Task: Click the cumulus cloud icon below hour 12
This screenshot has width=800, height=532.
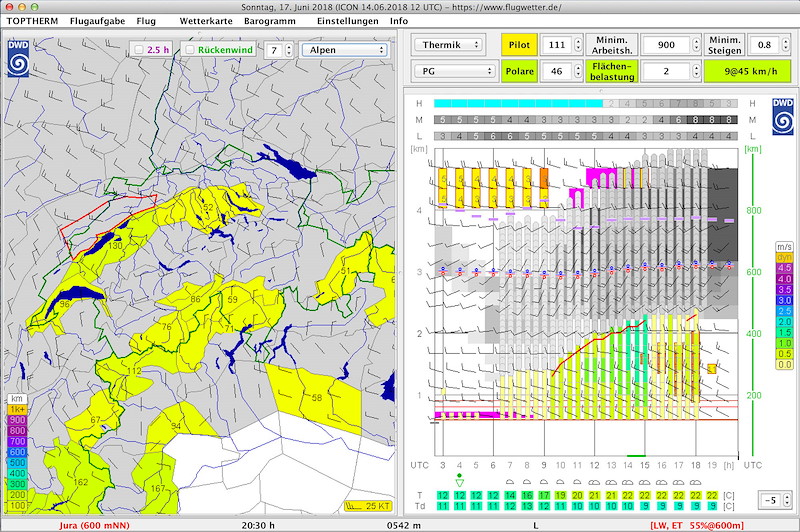Action: [594, 482]
